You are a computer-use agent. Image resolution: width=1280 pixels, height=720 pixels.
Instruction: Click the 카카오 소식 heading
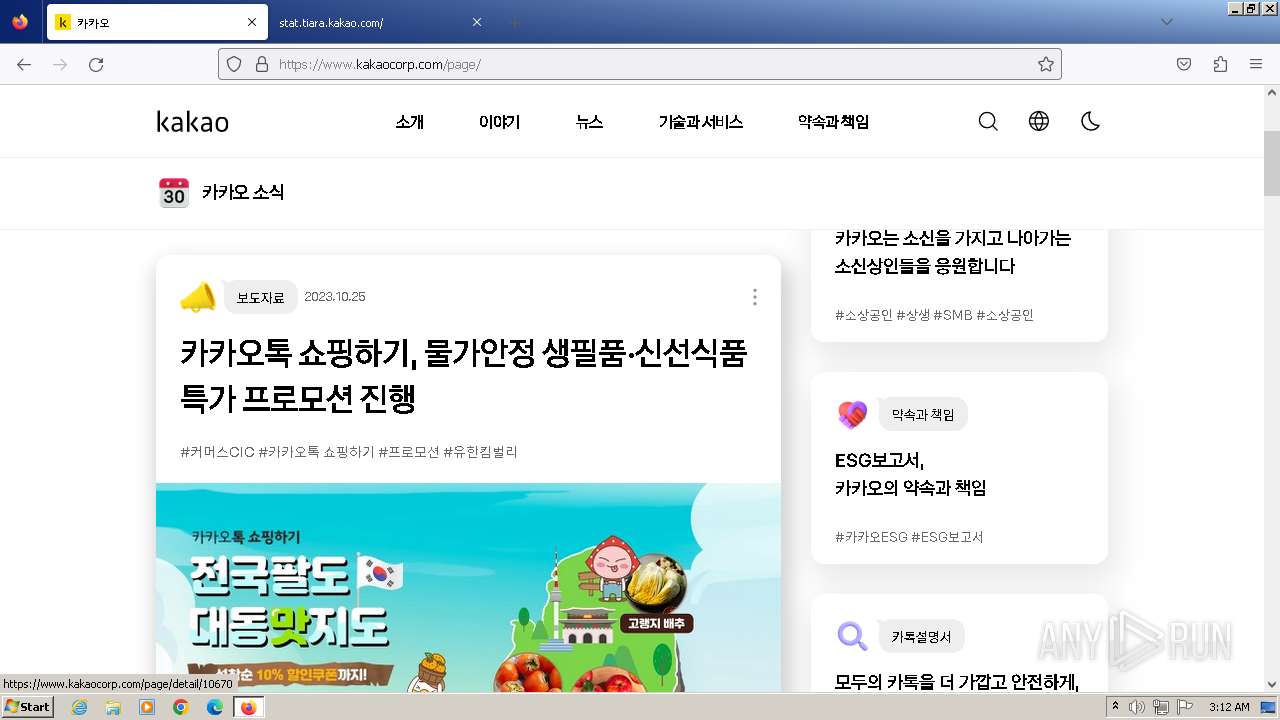243,192
